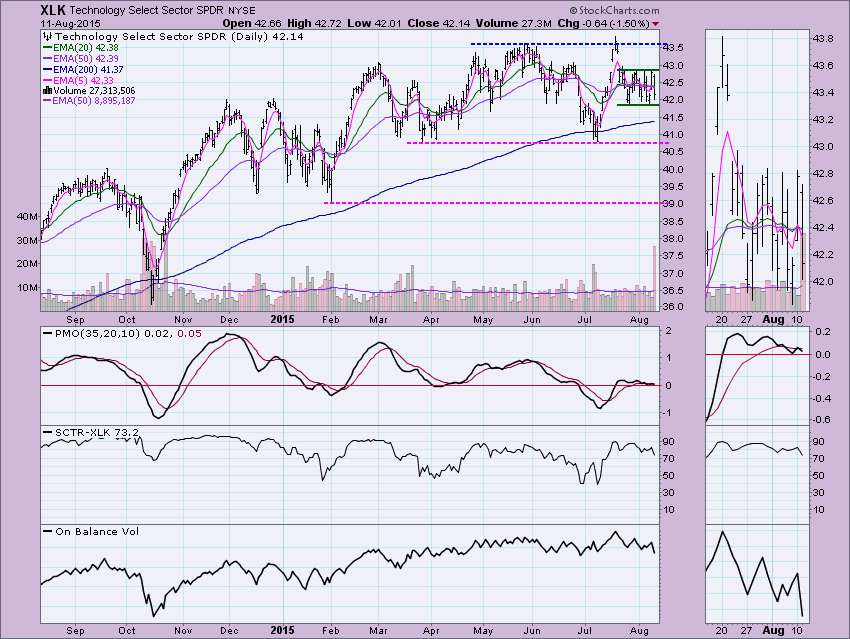Click the 43.5 price axis label
The width and height of the screenshot is (850, 639).
673,48
